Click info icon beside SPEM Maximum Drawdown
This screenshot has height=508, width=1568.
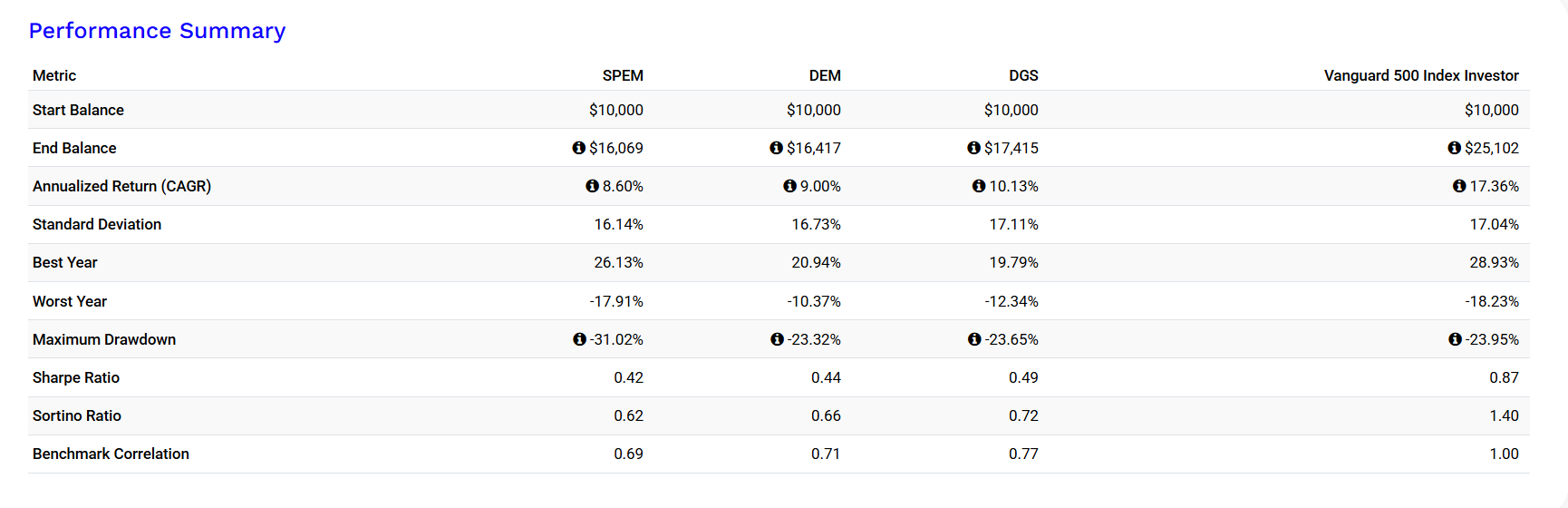pyautogui.click(x=579, y=339)
